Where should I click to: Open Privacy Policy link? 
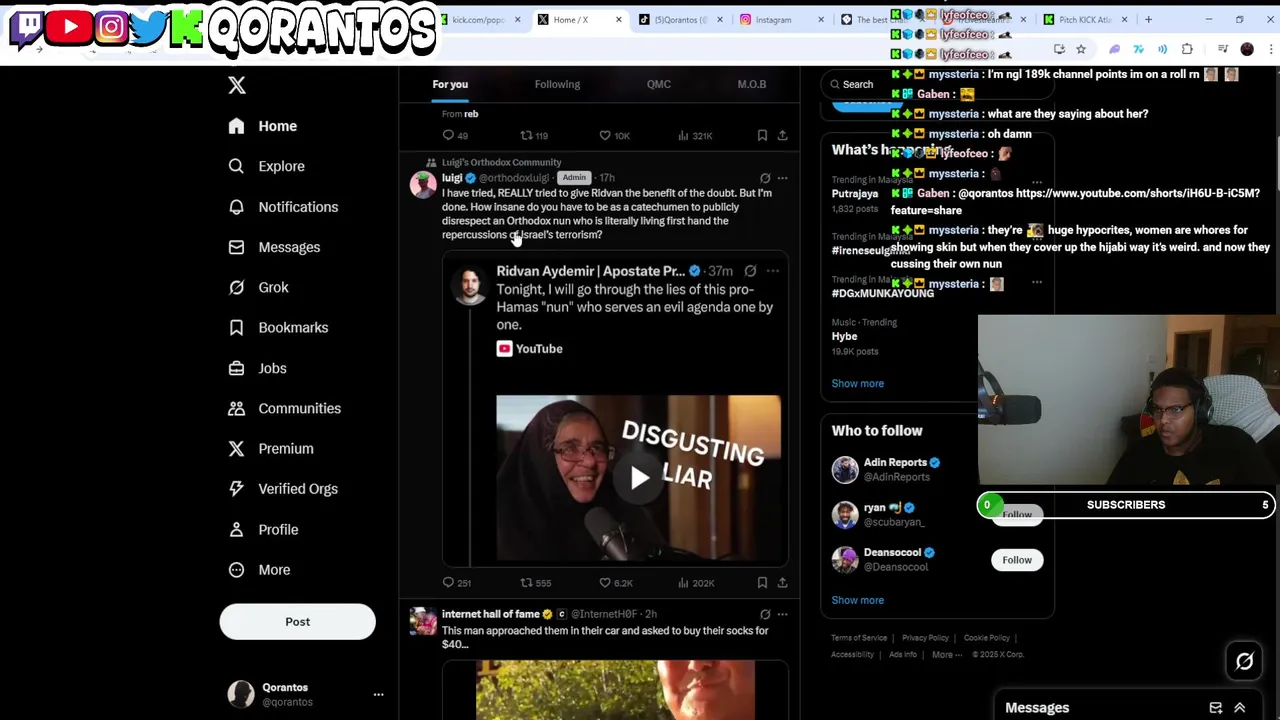[x=925, y=638]
